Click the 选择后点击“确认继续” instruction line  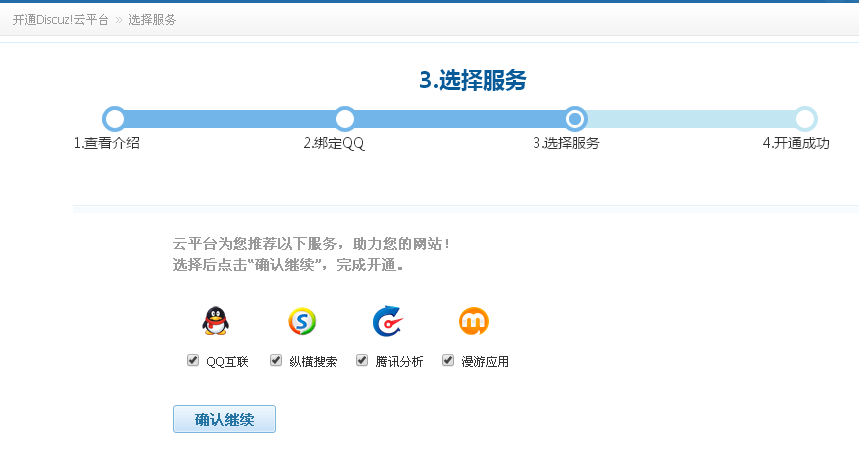pyautogui.click(x=288, y=265)
